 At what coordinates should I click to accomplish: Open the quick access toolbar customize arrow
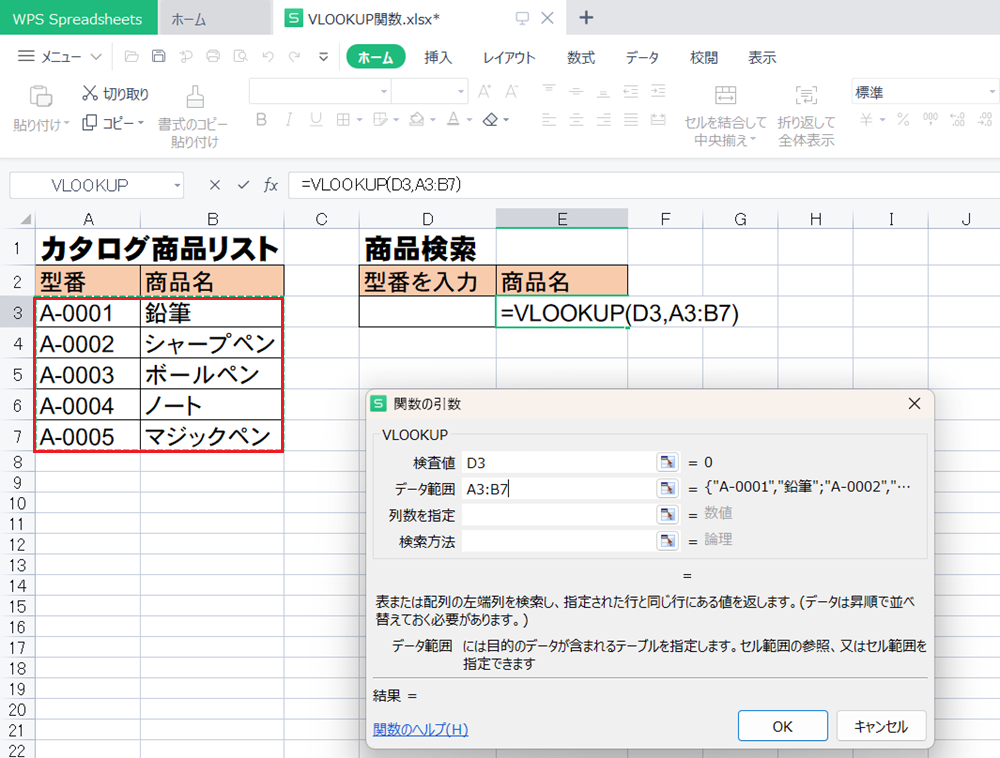tap(323, 57)
